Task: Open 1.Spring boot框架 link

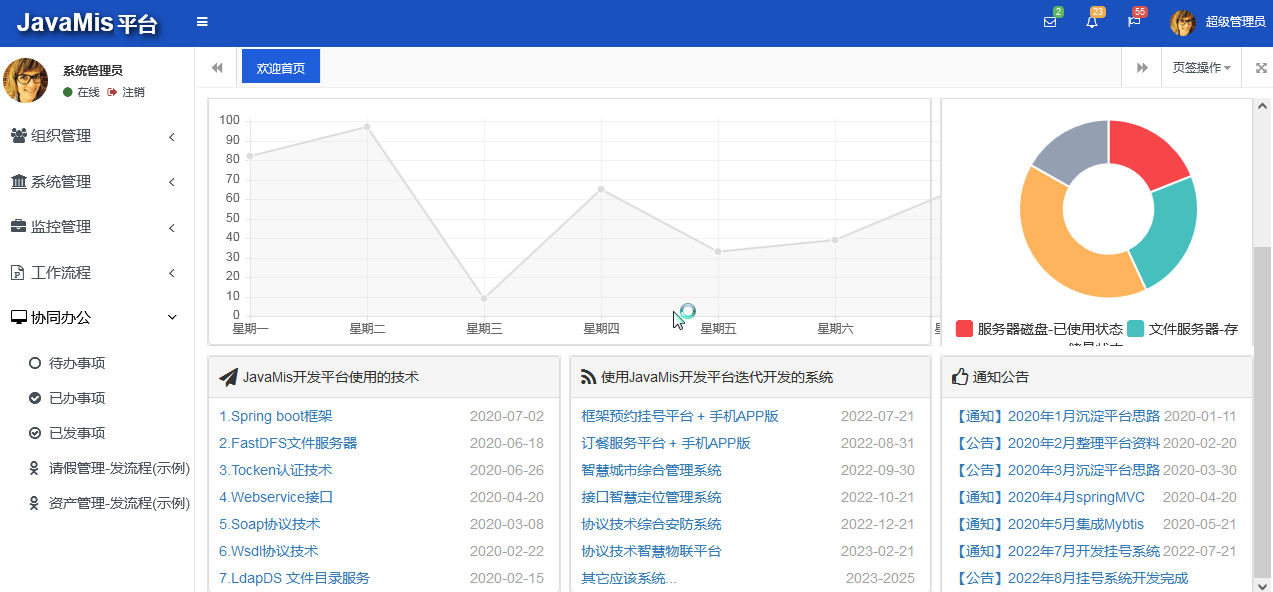Action: coord(276,416)
